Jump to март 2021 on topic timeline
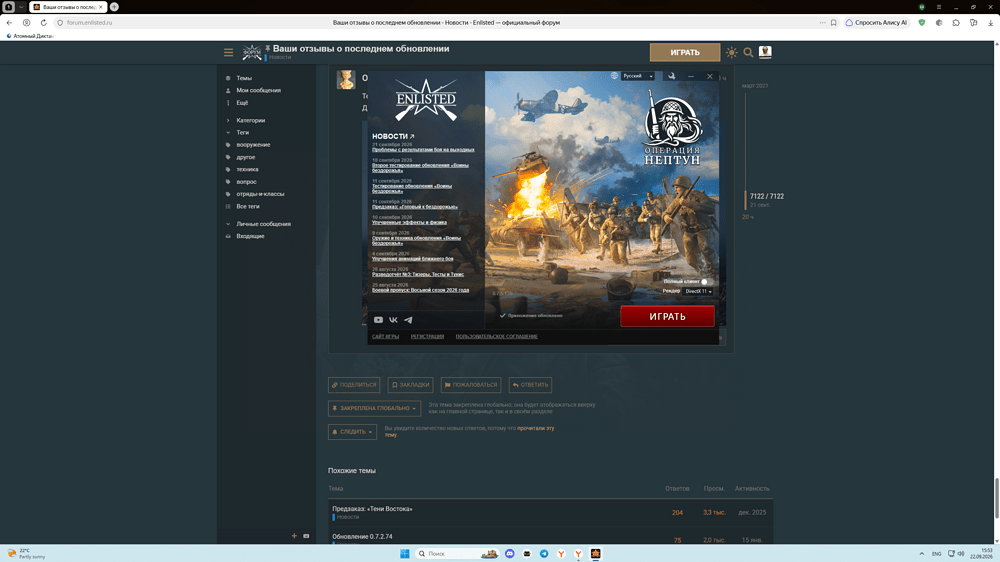This screenshot has width=1000, height=562. (755, 85)
